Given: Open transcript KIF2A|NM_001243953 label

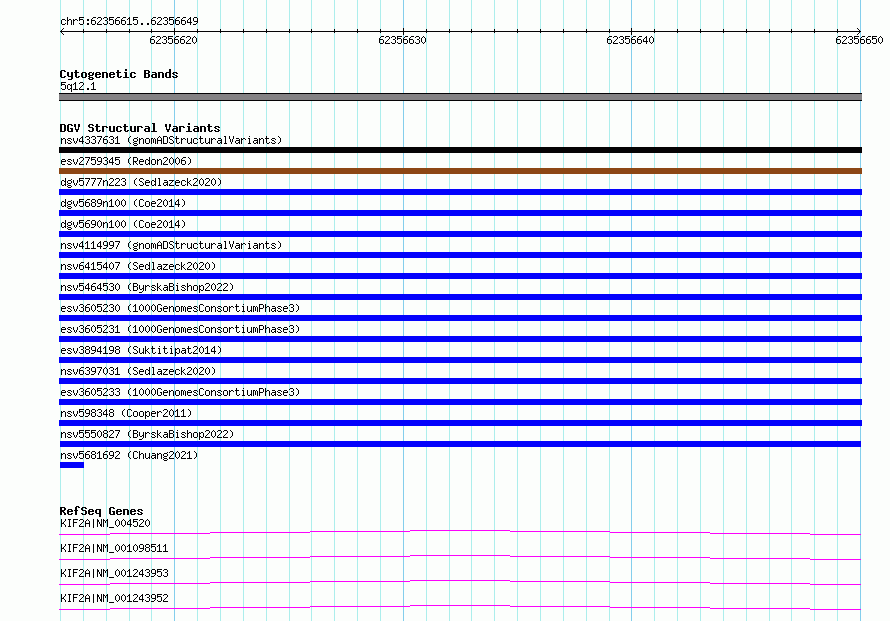Looking at the screenshot, I should [114, 573].
